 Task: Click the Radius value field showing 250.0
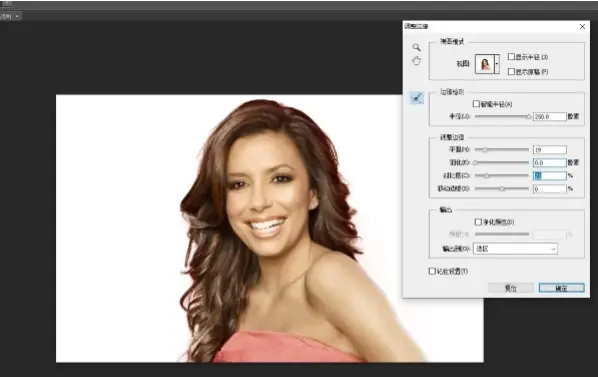coord(550,117)
